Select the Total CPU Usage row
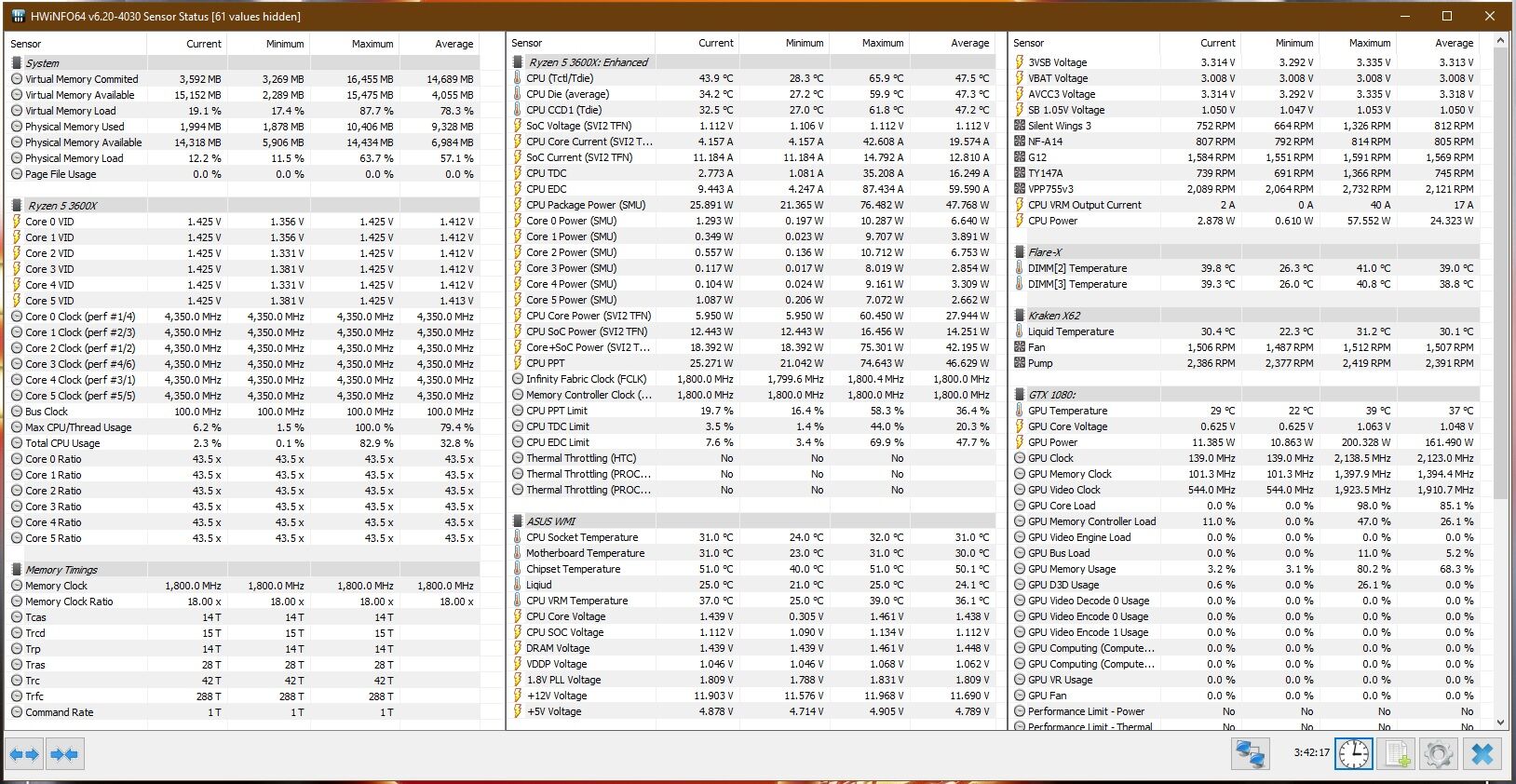1516x784 pixels. pyautogui.click(x=243, y=443)
